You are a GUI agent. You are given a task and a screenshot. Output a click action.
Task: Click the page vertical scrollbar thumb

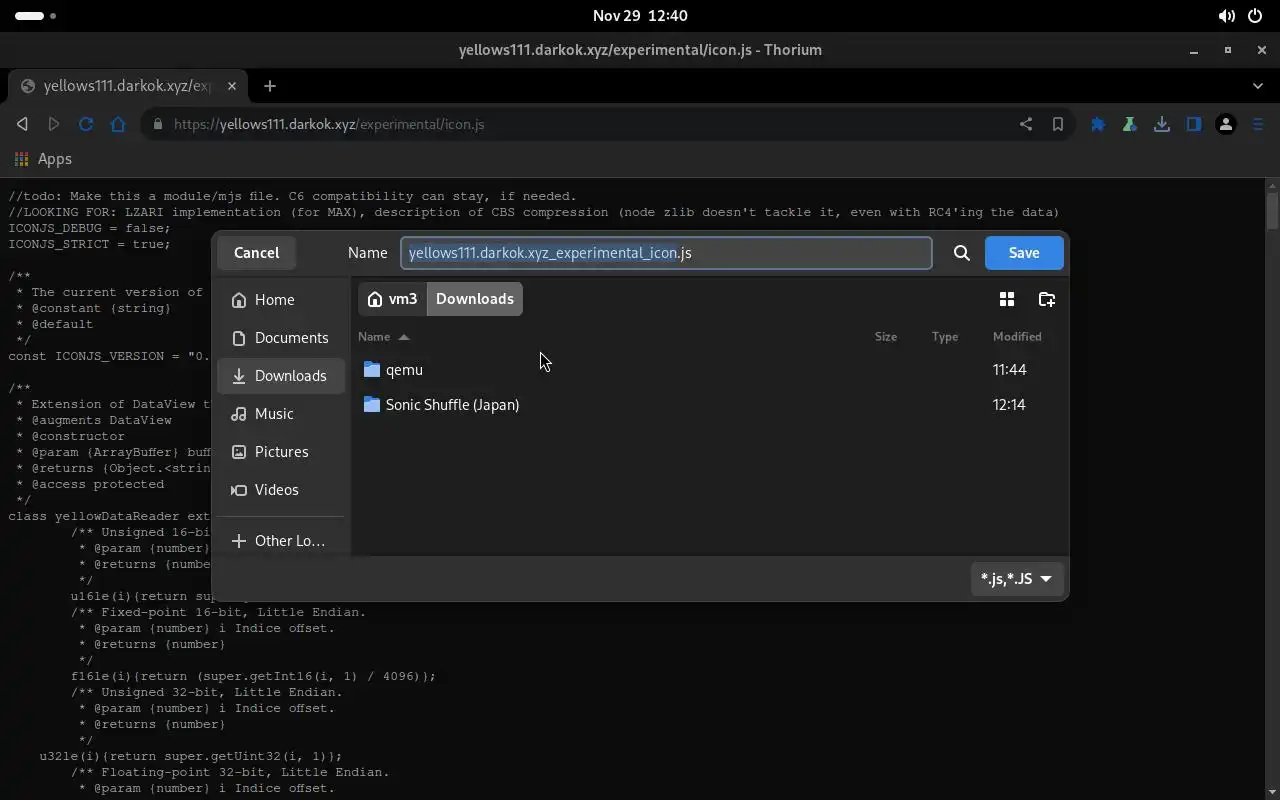click(x=1272, y=211)
